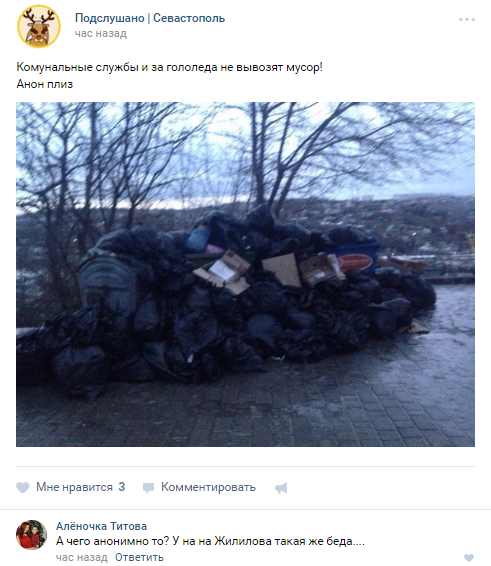Open the Алёночка Титова name link
The width and height of the screenshot is (491, 566).
coord(101,526)
